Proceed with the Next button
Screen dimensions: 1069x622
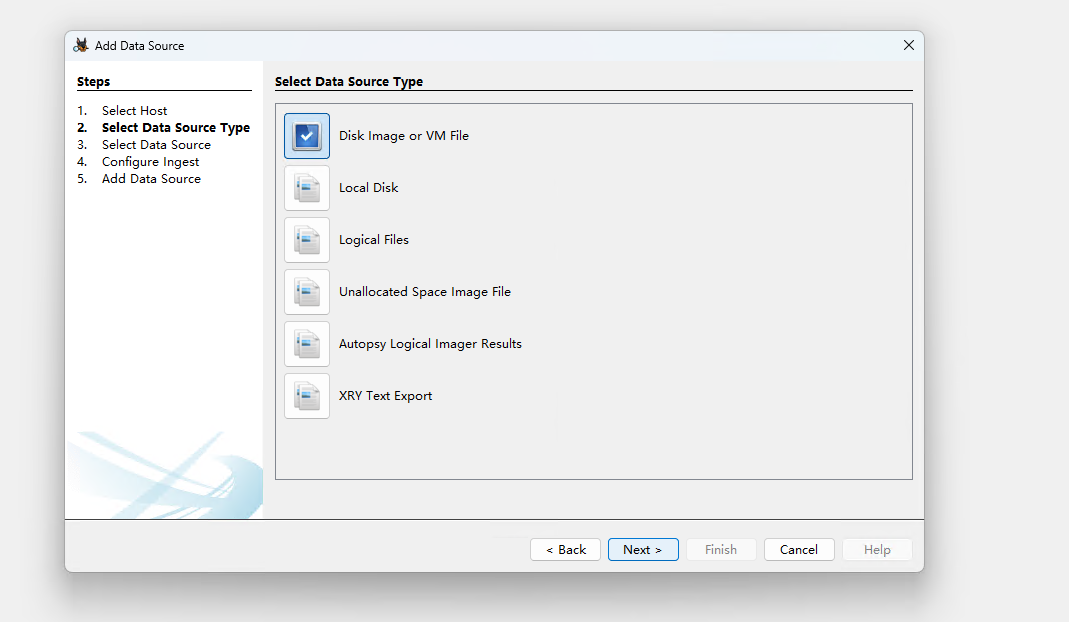click(643, 550)
